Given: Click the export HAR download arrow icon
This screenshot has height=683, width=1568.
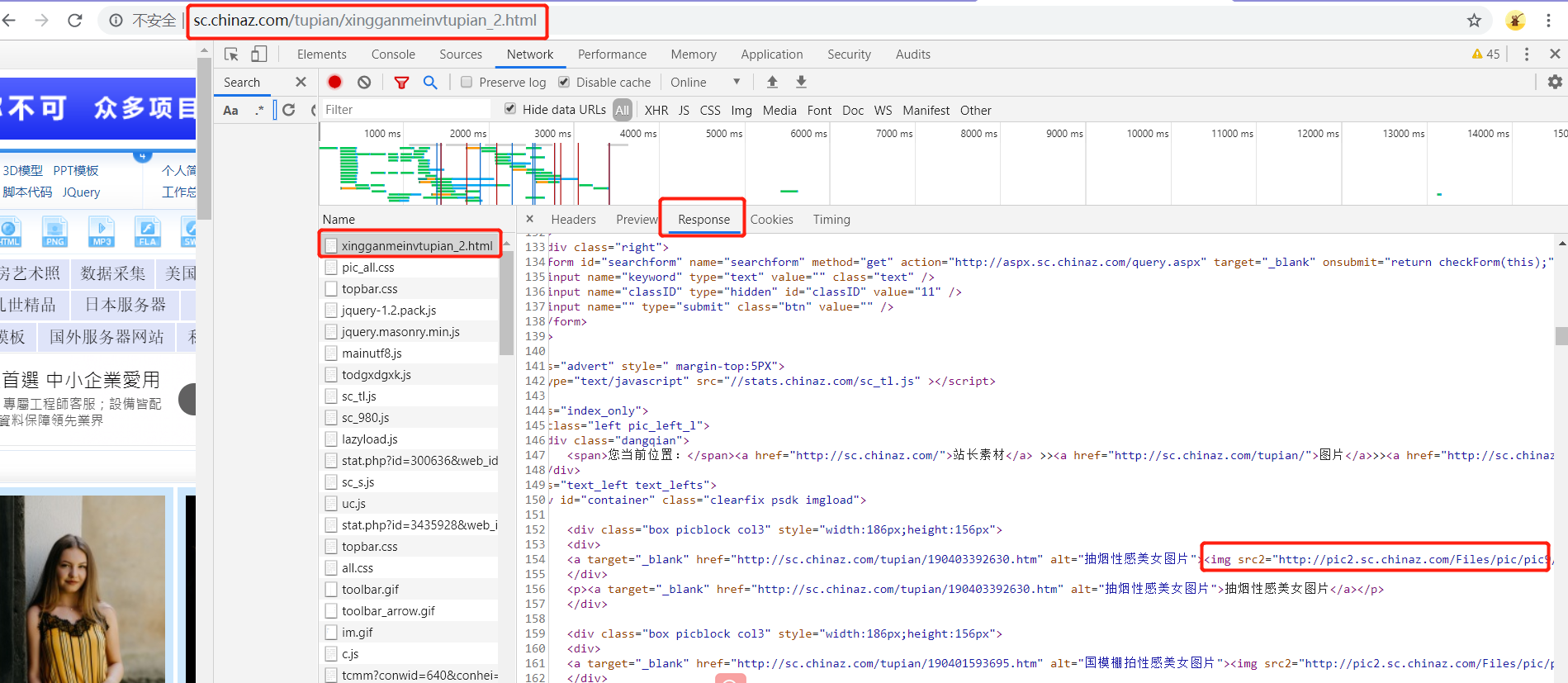Looking at the screenshot, I should tap(801, 82).
